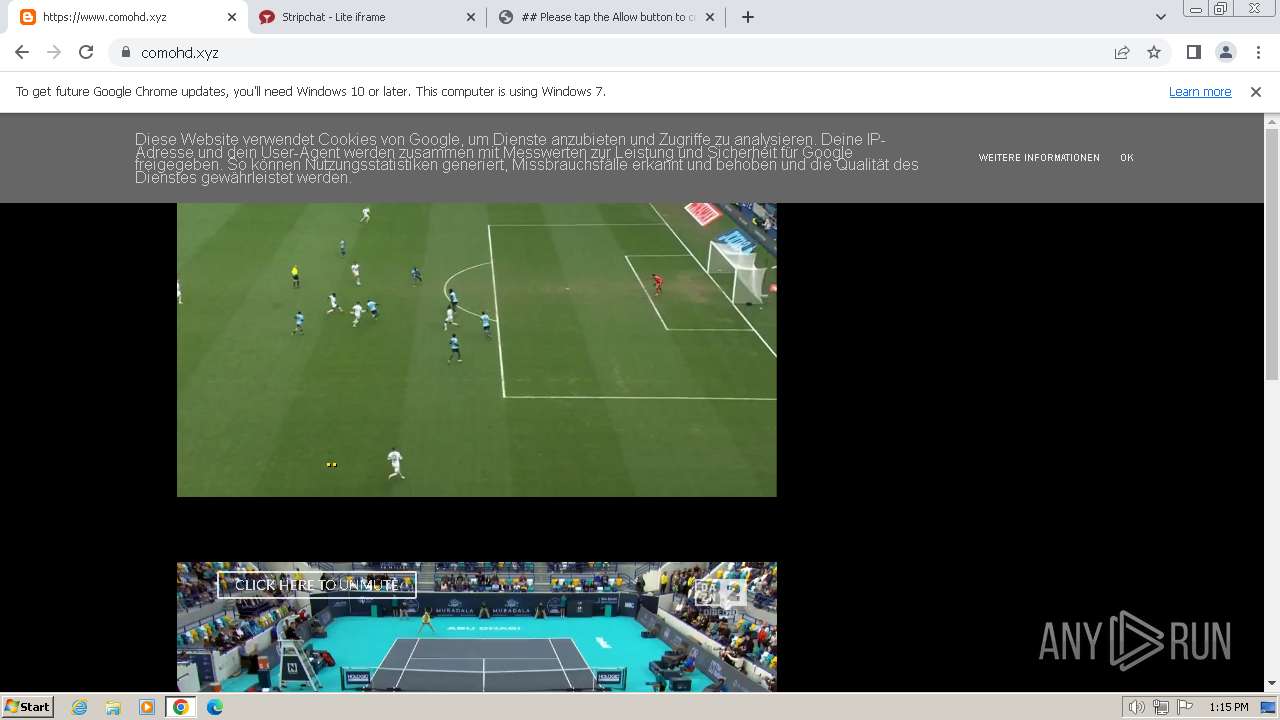Go back using the browser back arrow
1280x720 pixels.
22,52
